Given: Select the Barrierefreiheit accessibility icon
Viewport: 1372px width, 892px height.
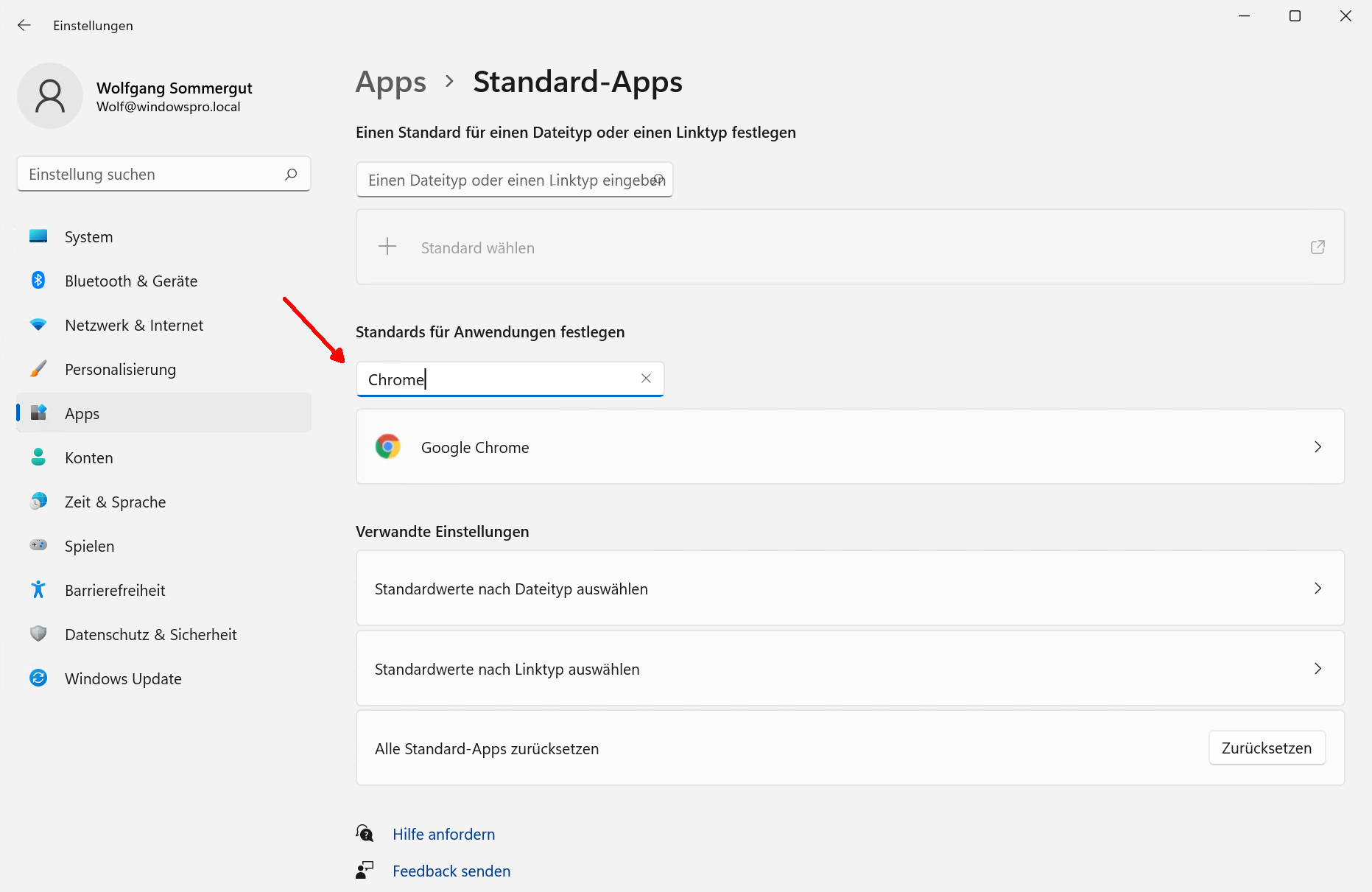Looking at the screenshot, I should click(38, 589).
